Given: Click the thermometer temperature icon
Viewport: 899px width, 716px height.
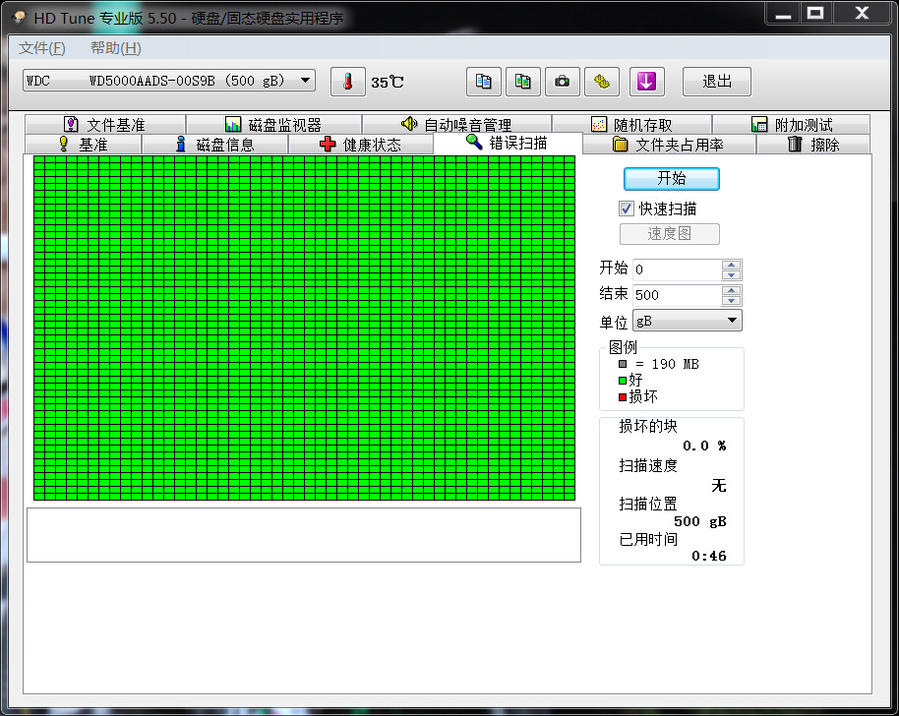Looking at the screenshot, I should [347, 82].
